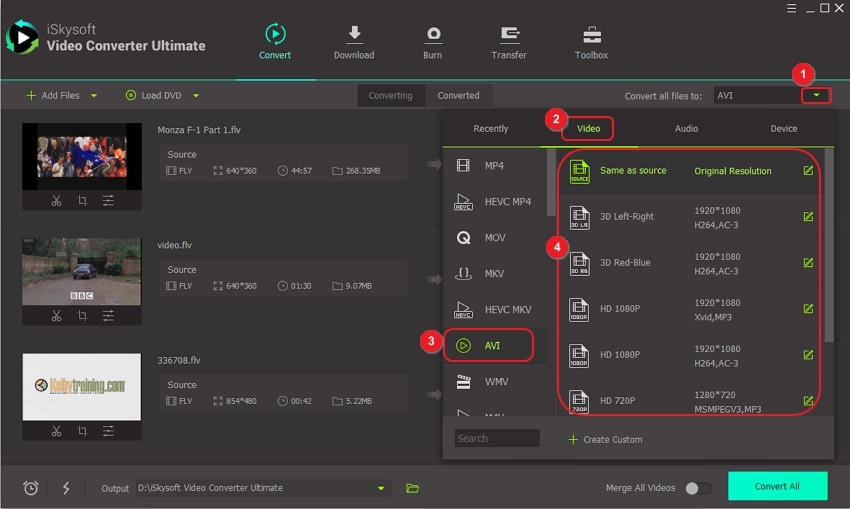Viewport: 850px width, 509px height.
Task: Open the Monza F-1 Part 1.flv thumbnail
Action: coord(81,157)
